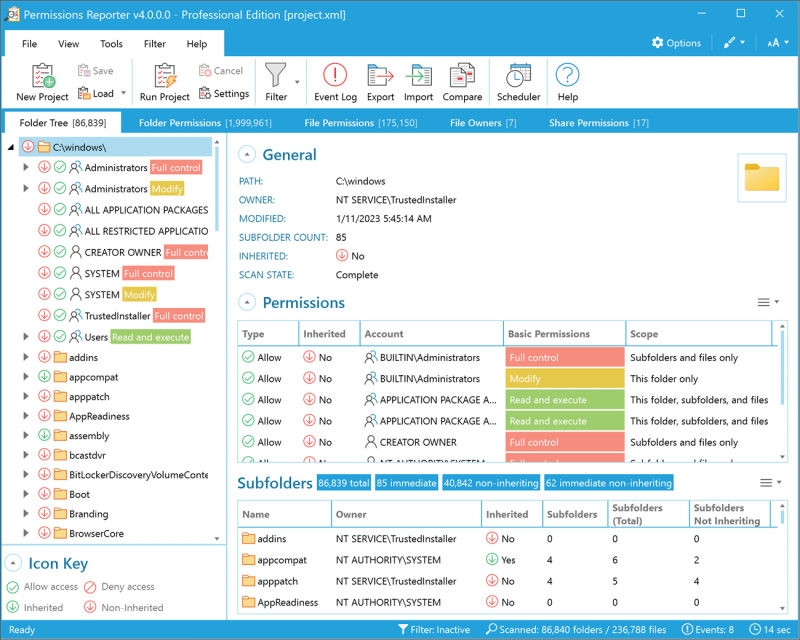The height and width of the screenshot is (640, 800).
Task: Expand the addins folder tree node
Action: 27,357
